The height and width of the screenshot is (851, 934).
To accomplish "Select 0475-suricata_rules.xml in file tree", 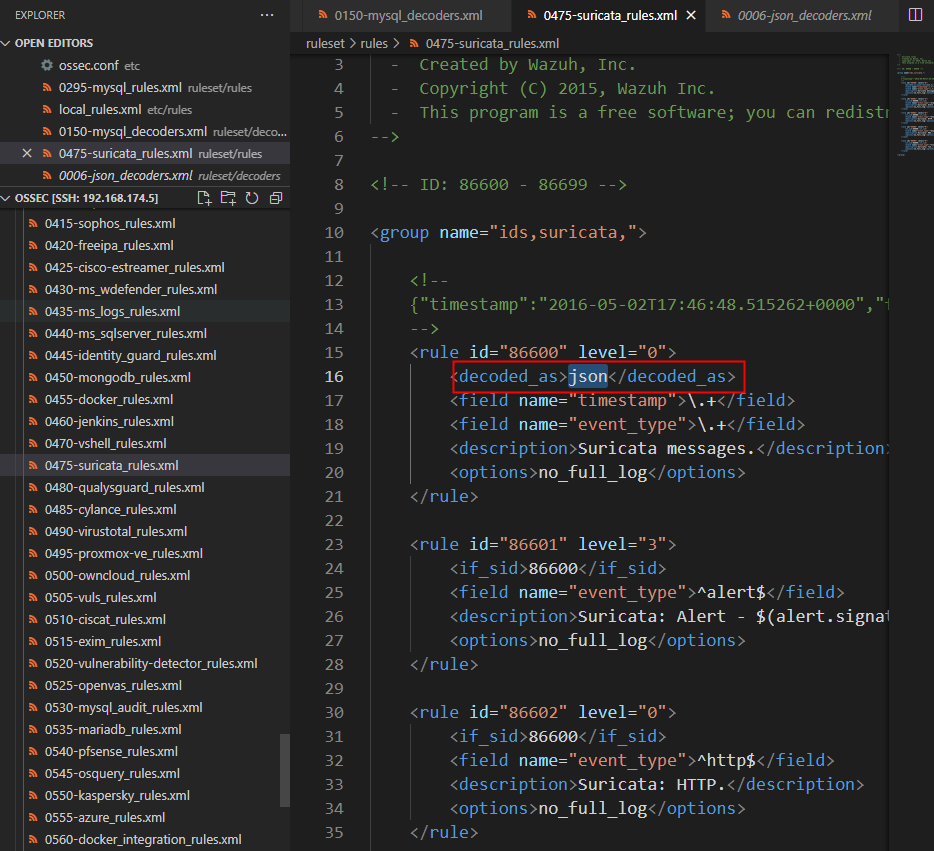I will (x=145, y=466).
